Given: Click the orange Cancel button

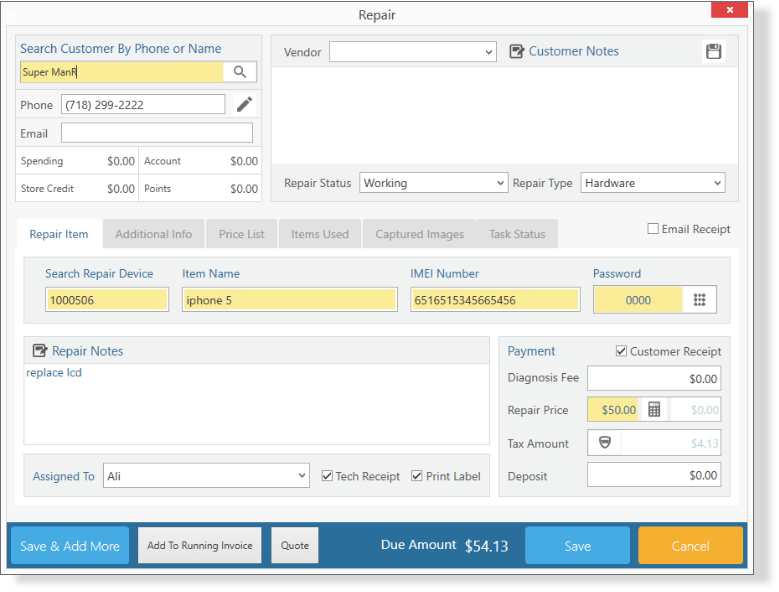Looking at the screenshot, I should (x=690, y=546).
